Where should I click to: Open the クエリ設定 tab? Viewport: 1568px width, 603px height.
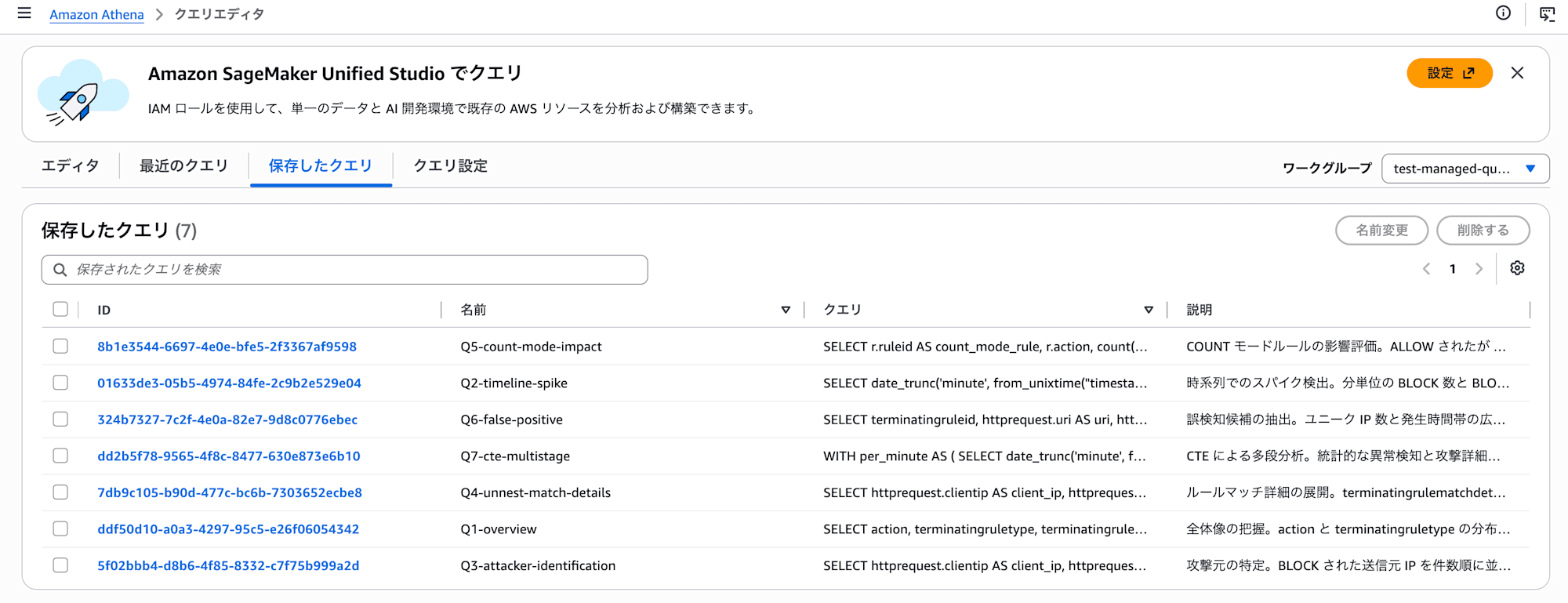[451, 165]
